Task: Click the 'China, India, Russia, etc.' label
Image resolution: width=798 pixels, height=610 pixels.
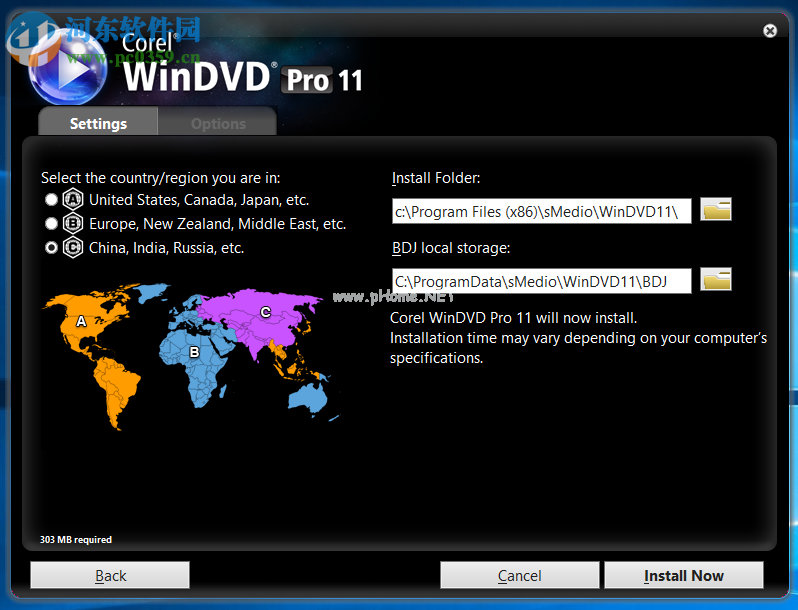Action: click(166, 248)
